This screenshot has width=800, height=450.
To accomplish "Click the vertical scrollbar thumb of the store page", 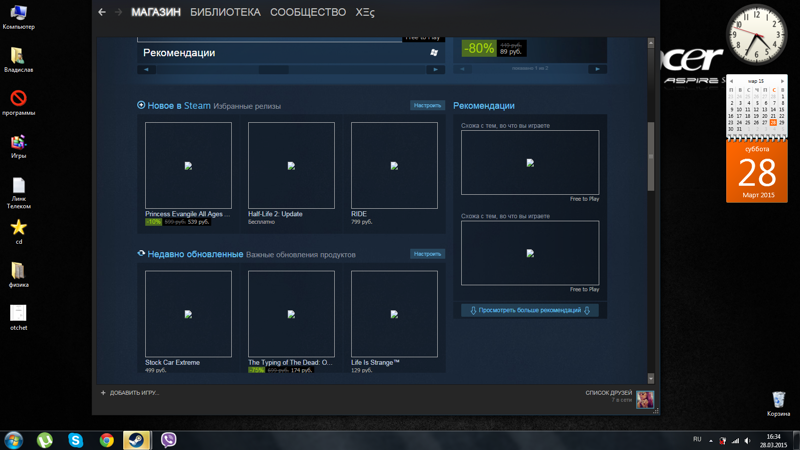I will [x=651, y=157].
